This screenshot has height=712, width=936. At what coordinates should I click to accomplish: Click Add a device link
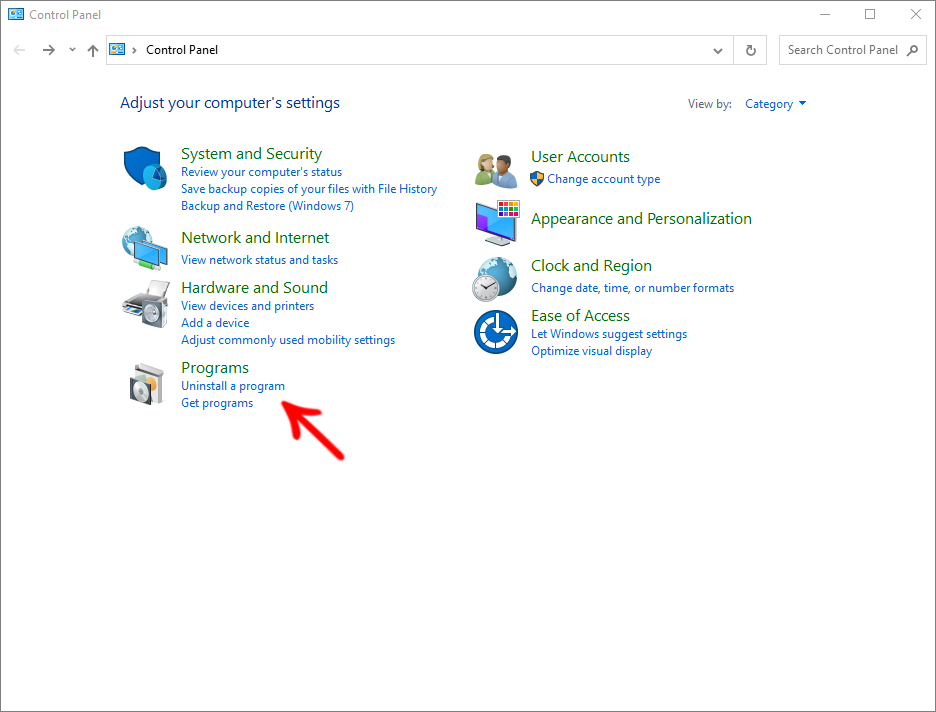215,323
